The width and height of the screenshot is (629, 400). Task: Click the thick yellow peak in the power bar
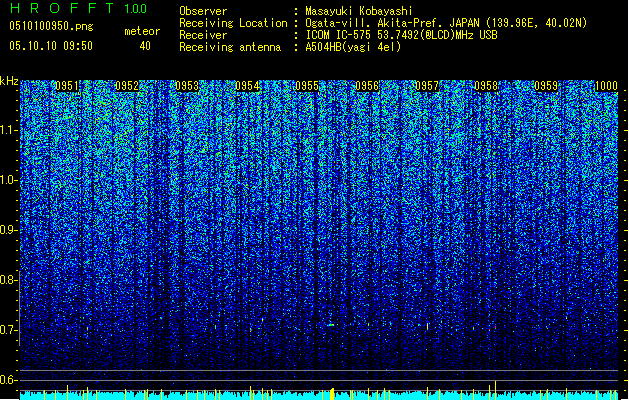(x=332, y=394)
